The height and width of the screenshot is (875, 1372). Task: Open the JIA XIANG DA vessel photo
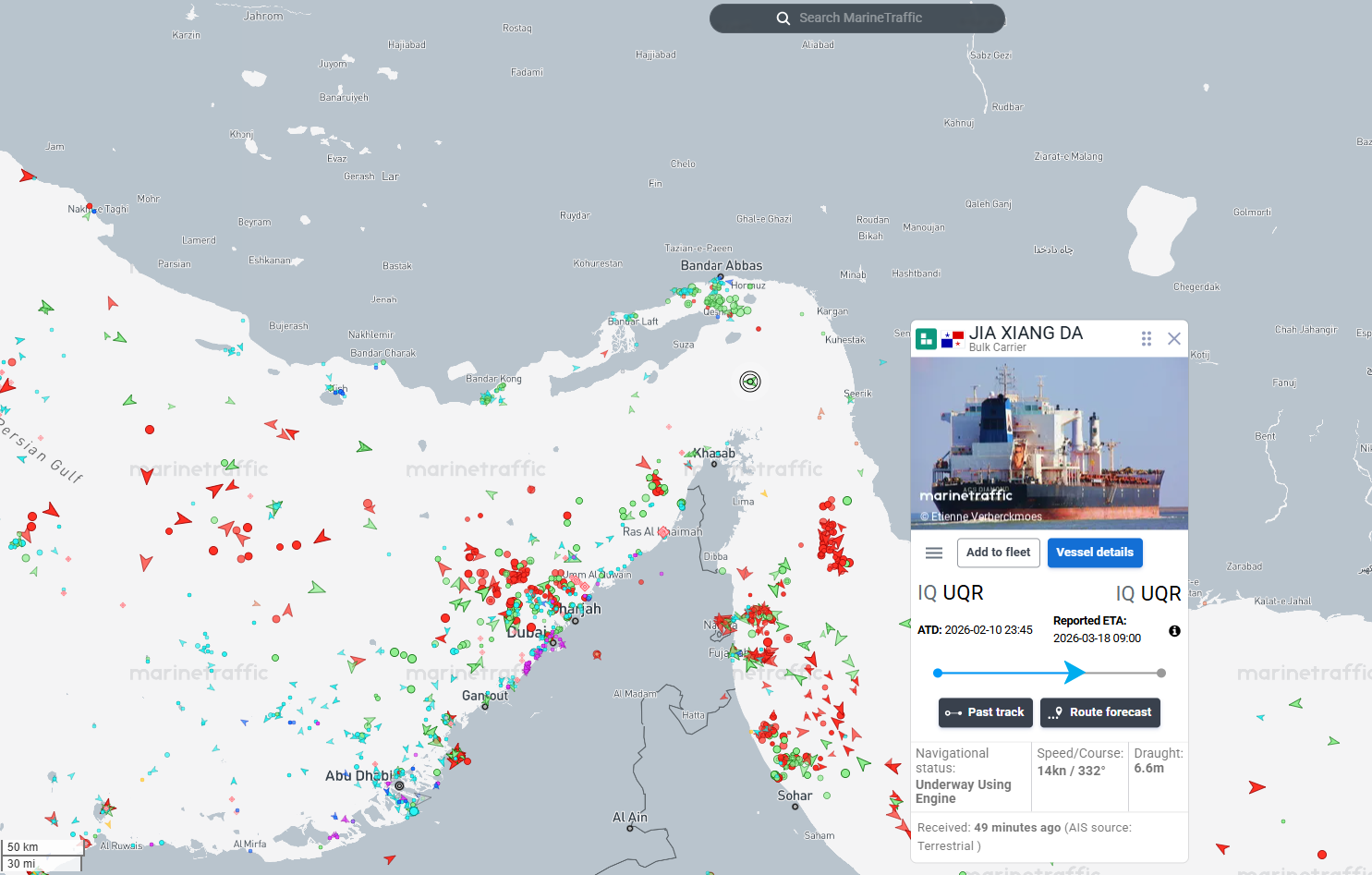point(1050,444)
